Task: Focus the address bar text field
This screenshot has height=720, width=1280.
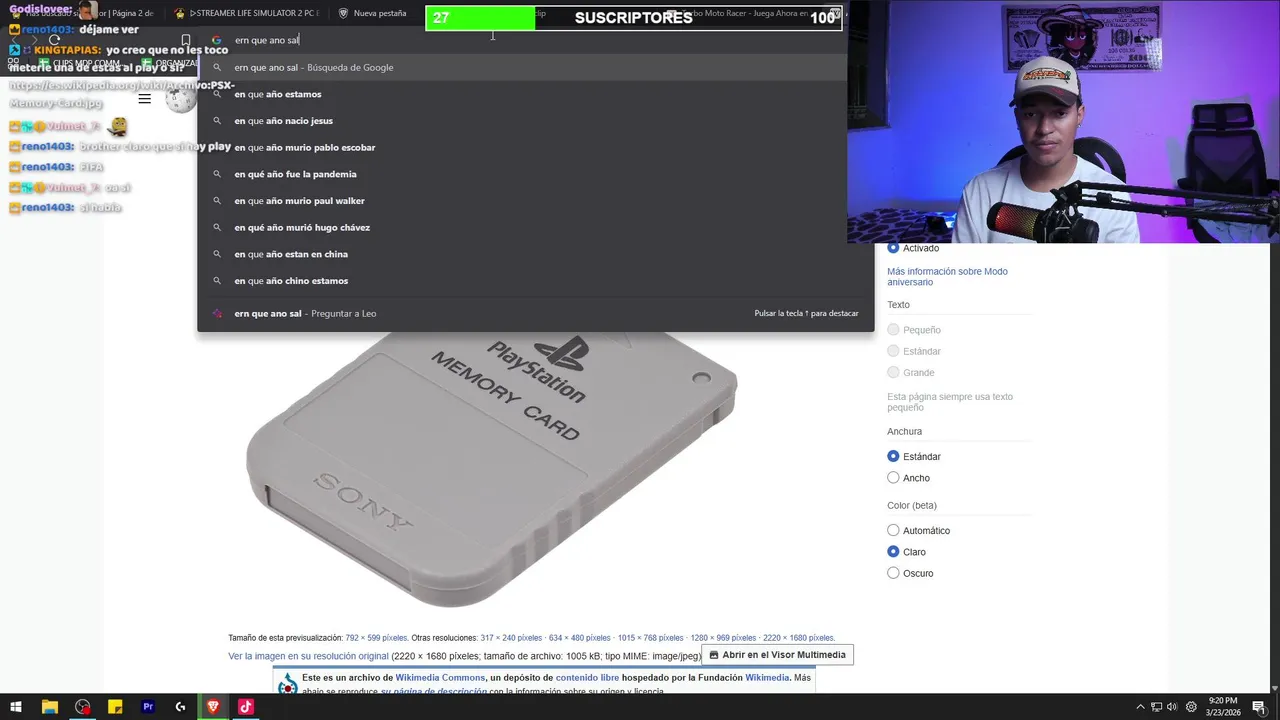Action: click(x=535, y=40)
